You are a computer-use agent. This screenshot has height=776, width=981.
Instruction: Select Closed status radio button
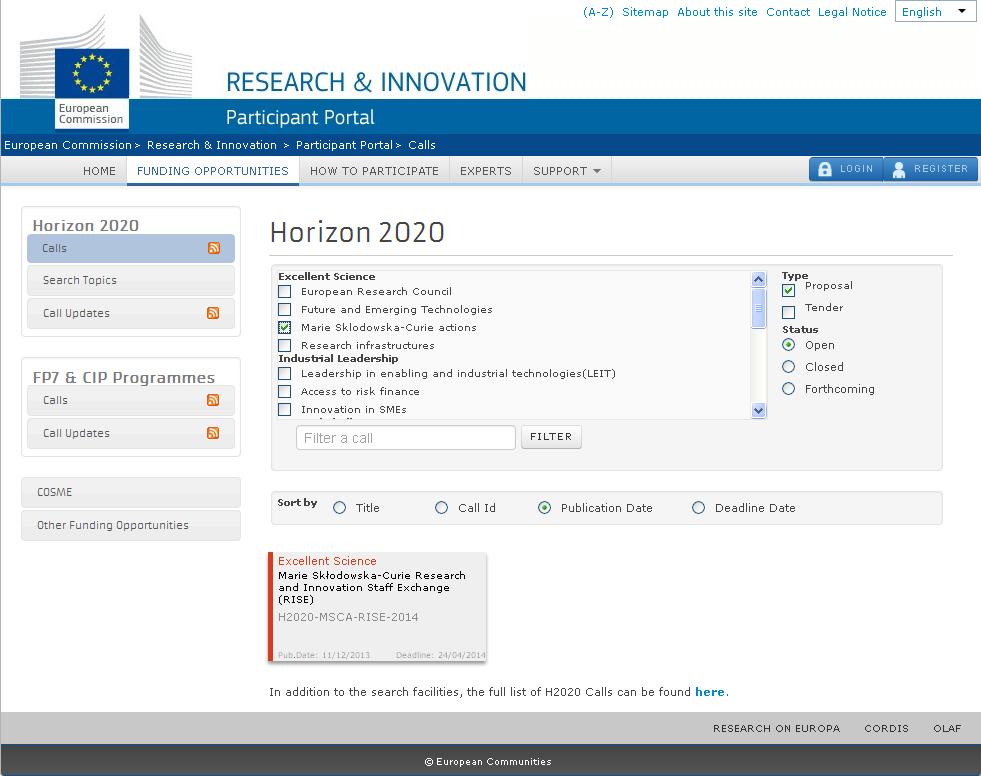tap(788, 367)
